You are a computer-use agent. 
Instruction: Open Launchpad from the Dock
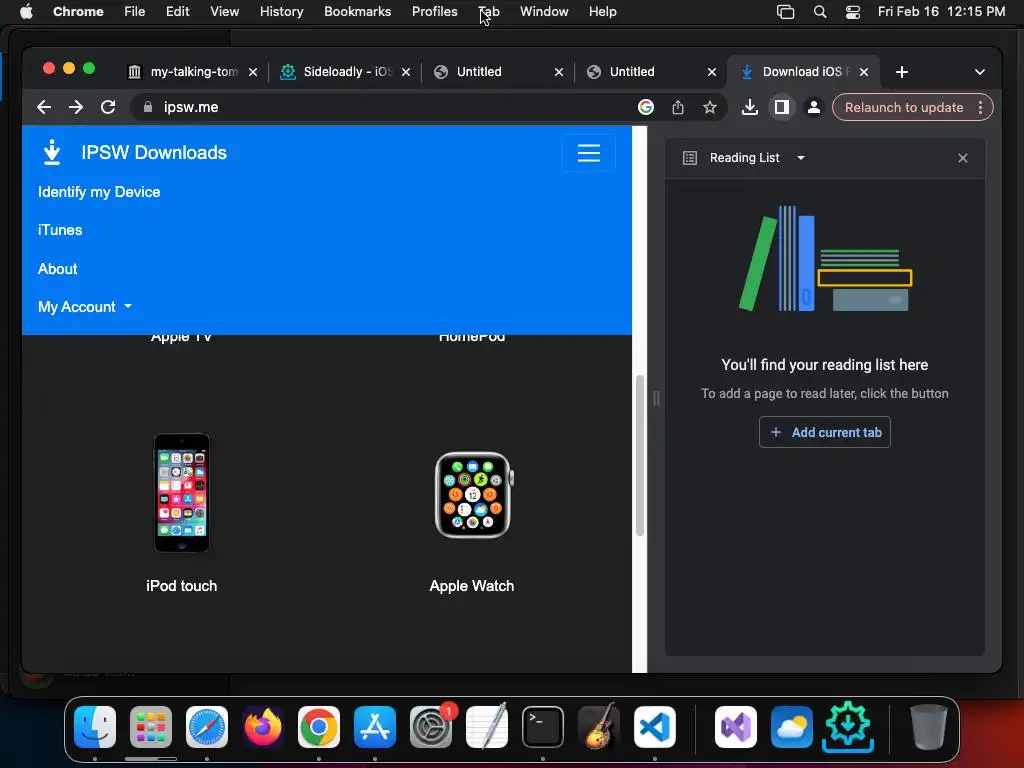click(x=151, y=727)
